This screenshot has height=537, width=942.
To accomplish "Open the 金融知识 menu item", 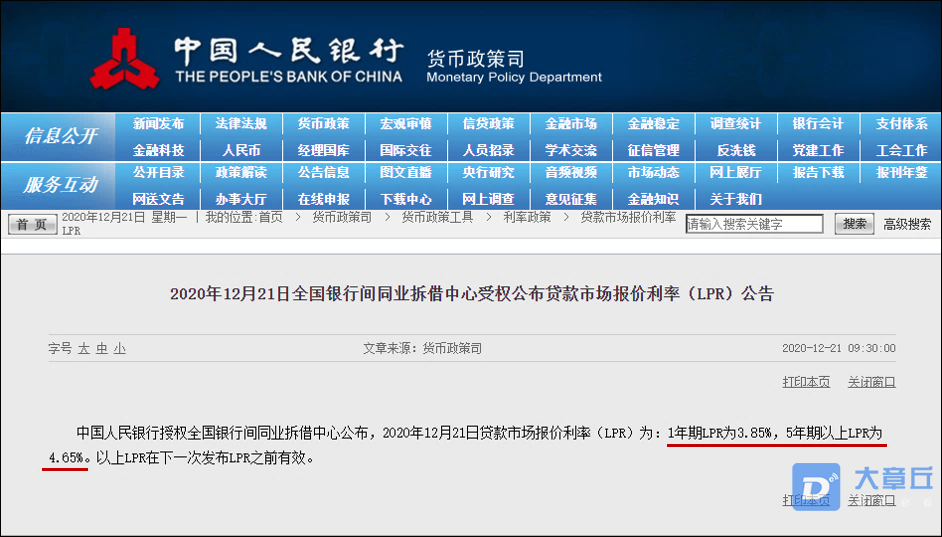I will coord(653,199).
